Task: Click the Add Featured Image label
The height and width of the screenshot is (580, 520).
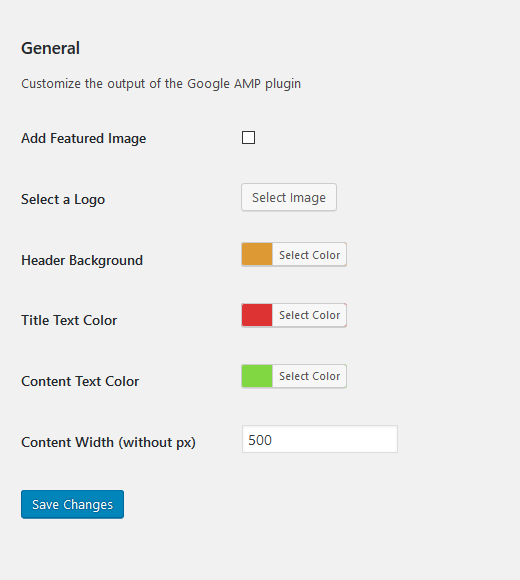Action: [84, 138]
